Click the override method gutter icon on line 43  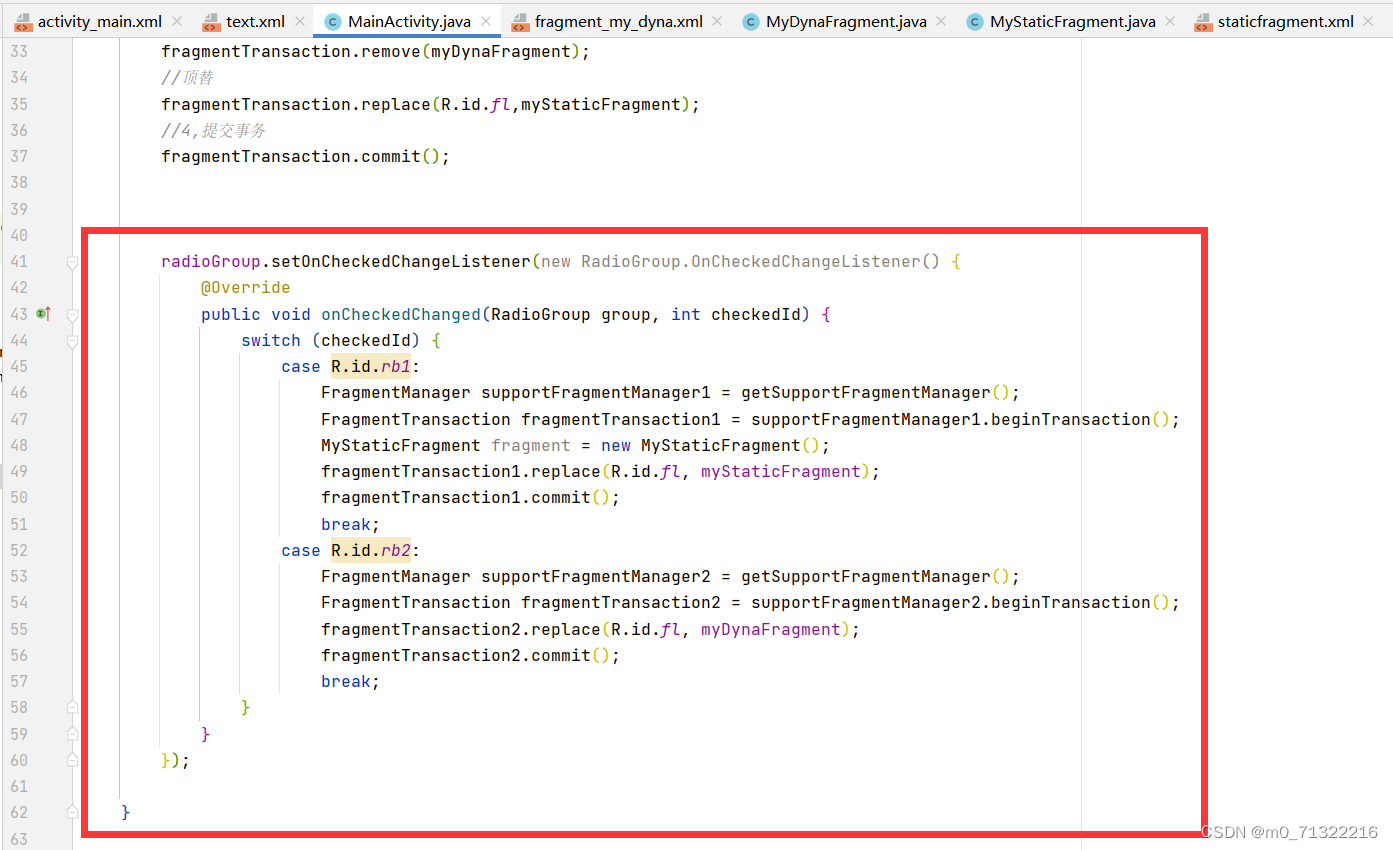click(x=44, y=313)
